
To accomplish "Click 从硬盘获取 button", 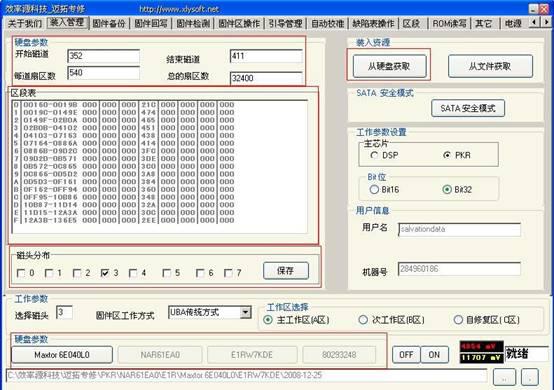I will [389, 66].
